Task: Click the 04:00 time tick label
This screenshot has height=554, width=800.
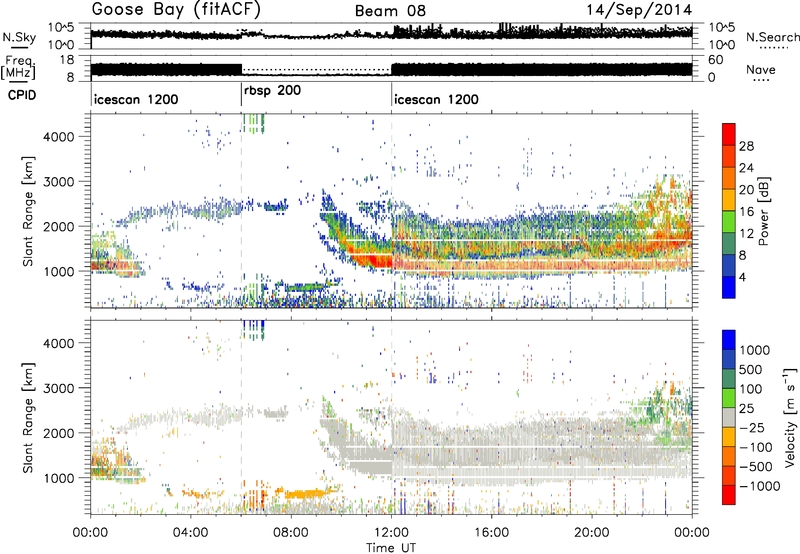Action: tap(190, 533)
